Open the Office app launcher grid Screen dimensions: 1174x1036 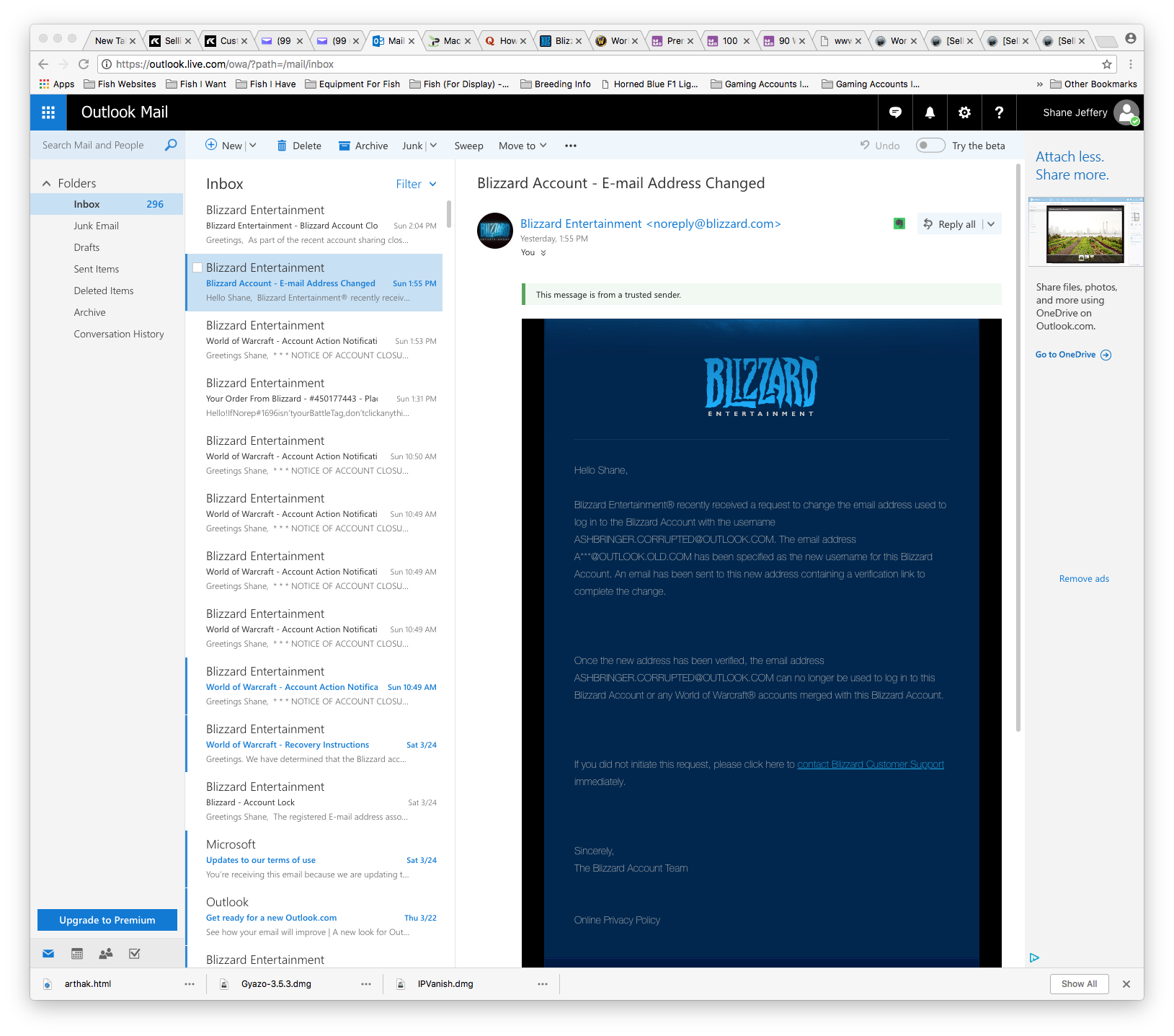[x=48, y=112]
